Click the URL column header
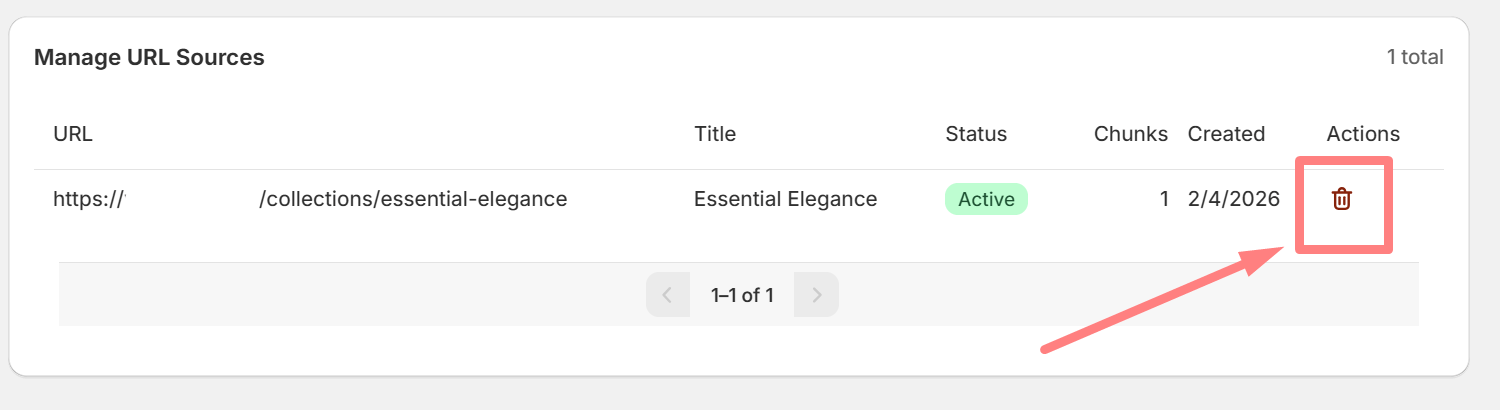The width and height of the screenshot is (1500, 410). 73,134
